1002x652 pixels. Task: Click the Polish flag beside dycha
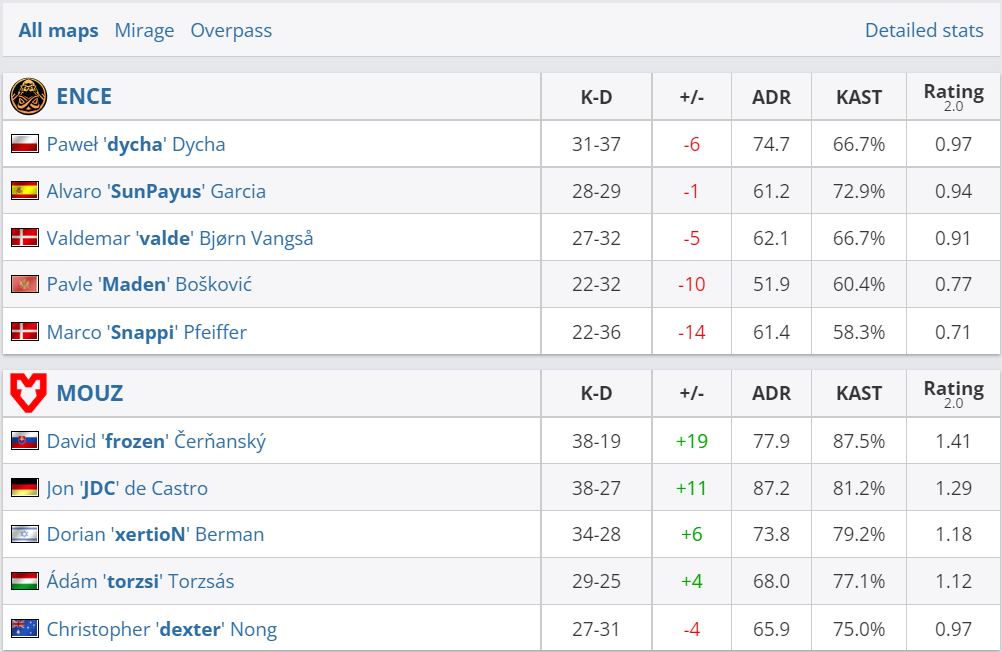[25, 144]
